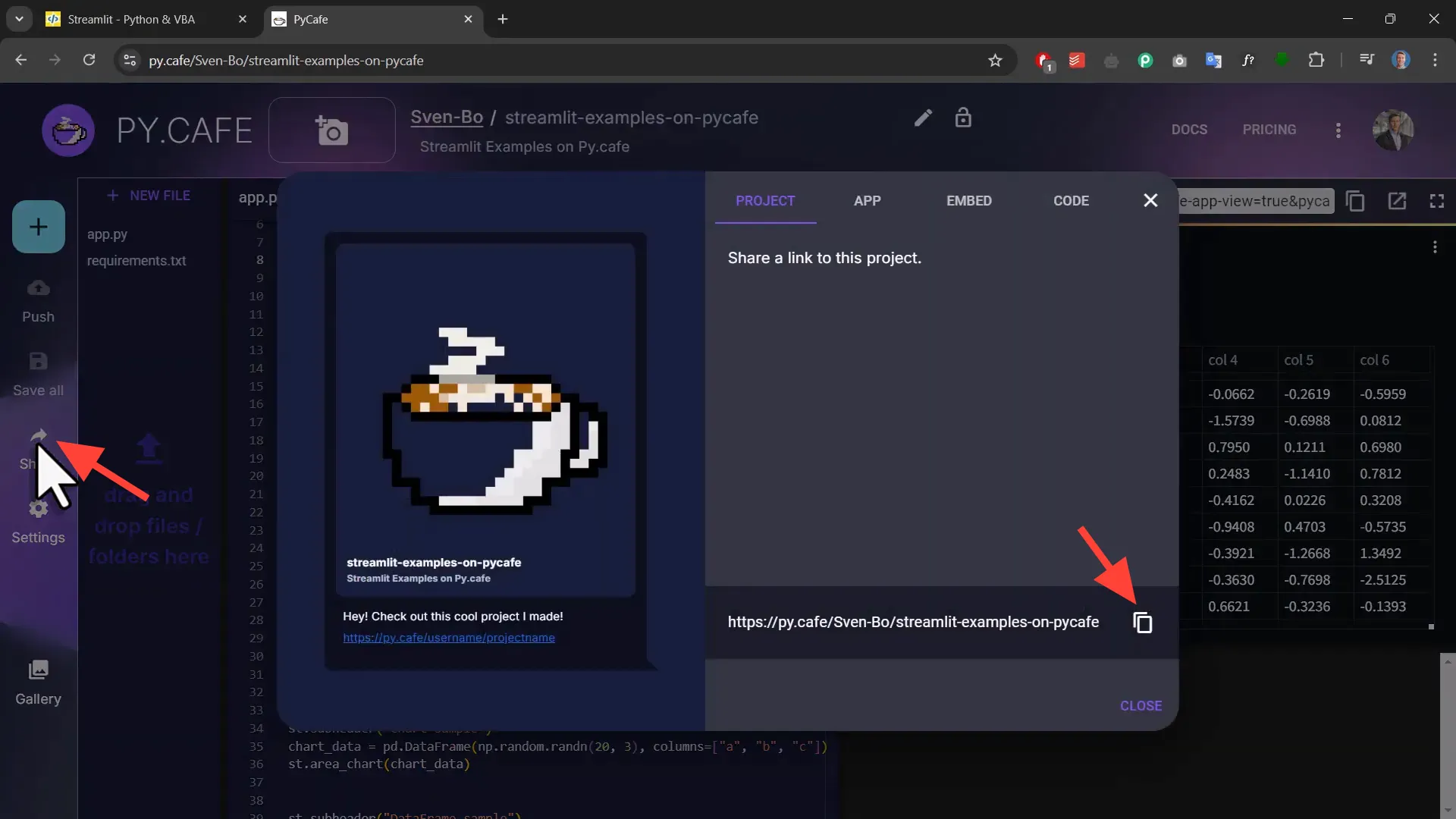
Task: Edit the project title with the pencil icon
Action: pyautogui.click(x=922, y=118)
